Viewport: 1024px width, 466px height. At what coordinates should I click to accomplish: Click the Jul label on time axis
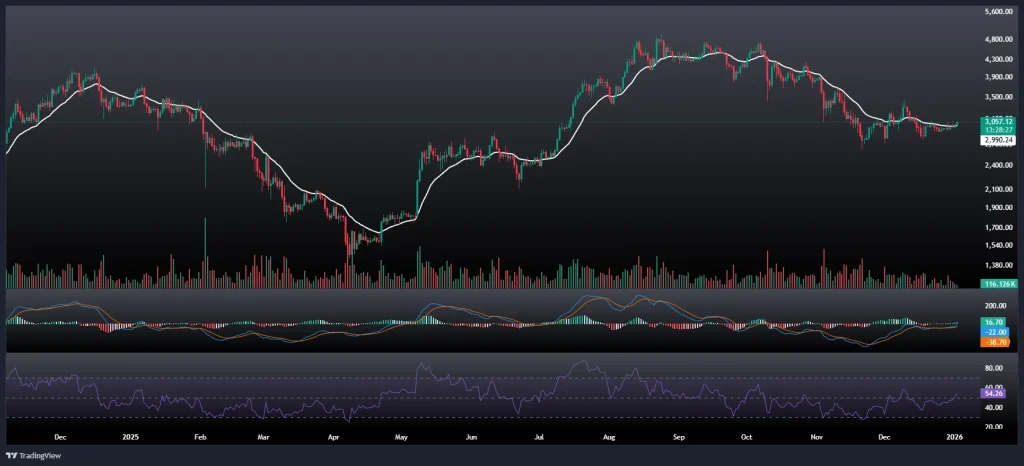tap(539, 437)
